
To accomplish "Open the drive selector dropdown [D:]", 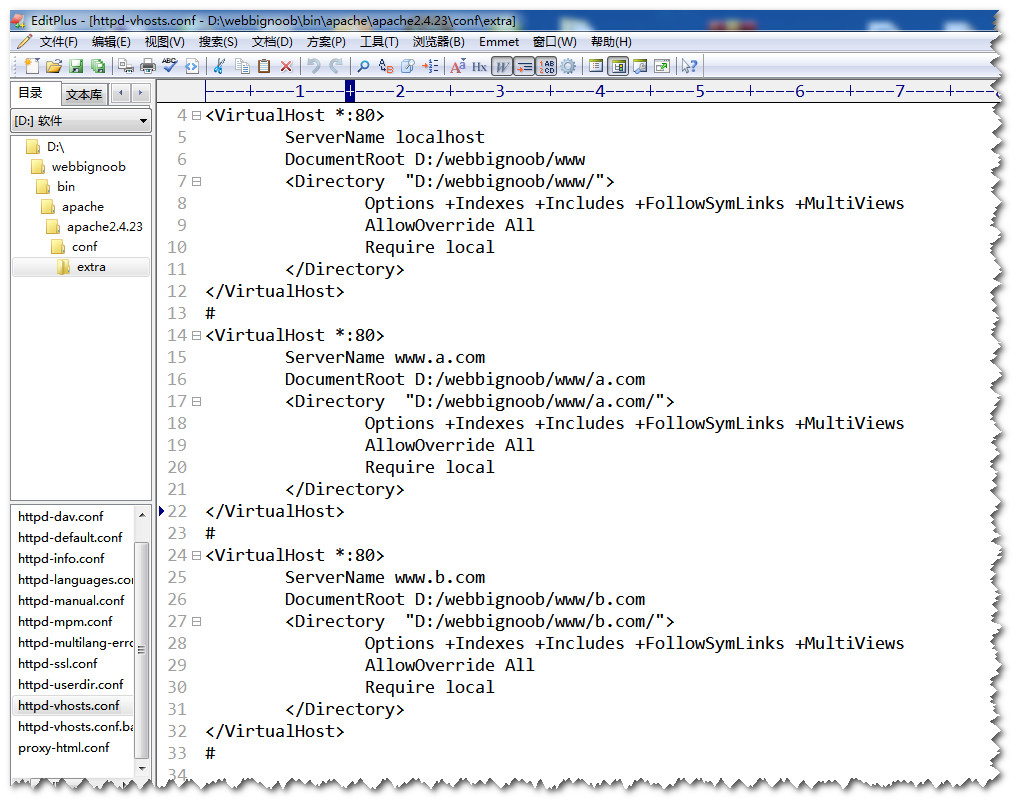I will 80,121.
